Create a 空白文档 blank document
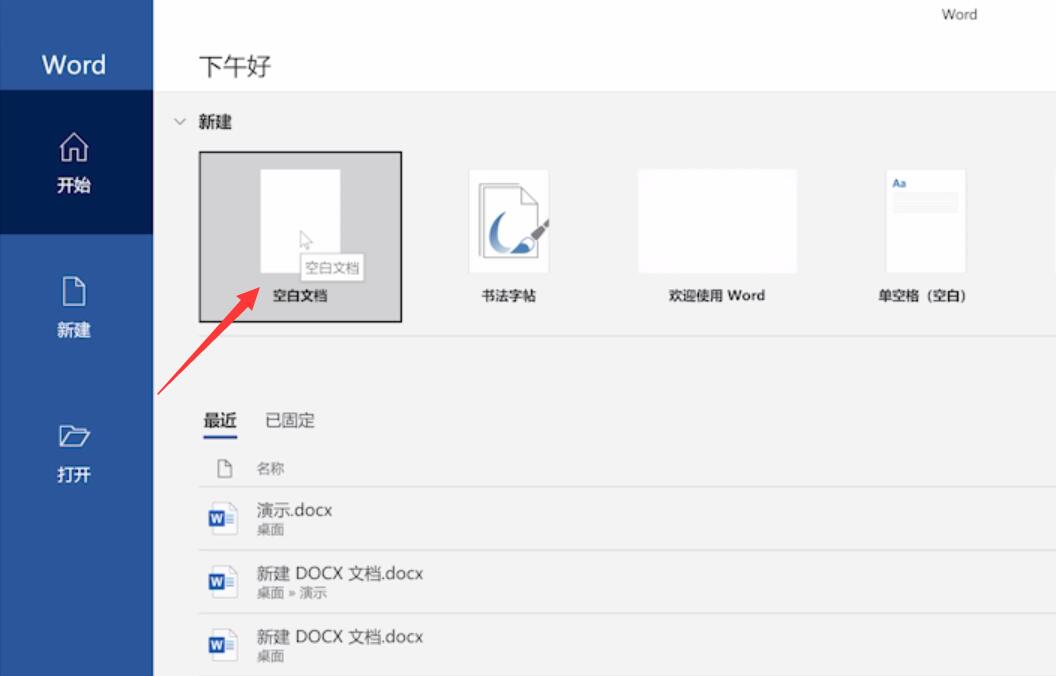 pos(300,236)
